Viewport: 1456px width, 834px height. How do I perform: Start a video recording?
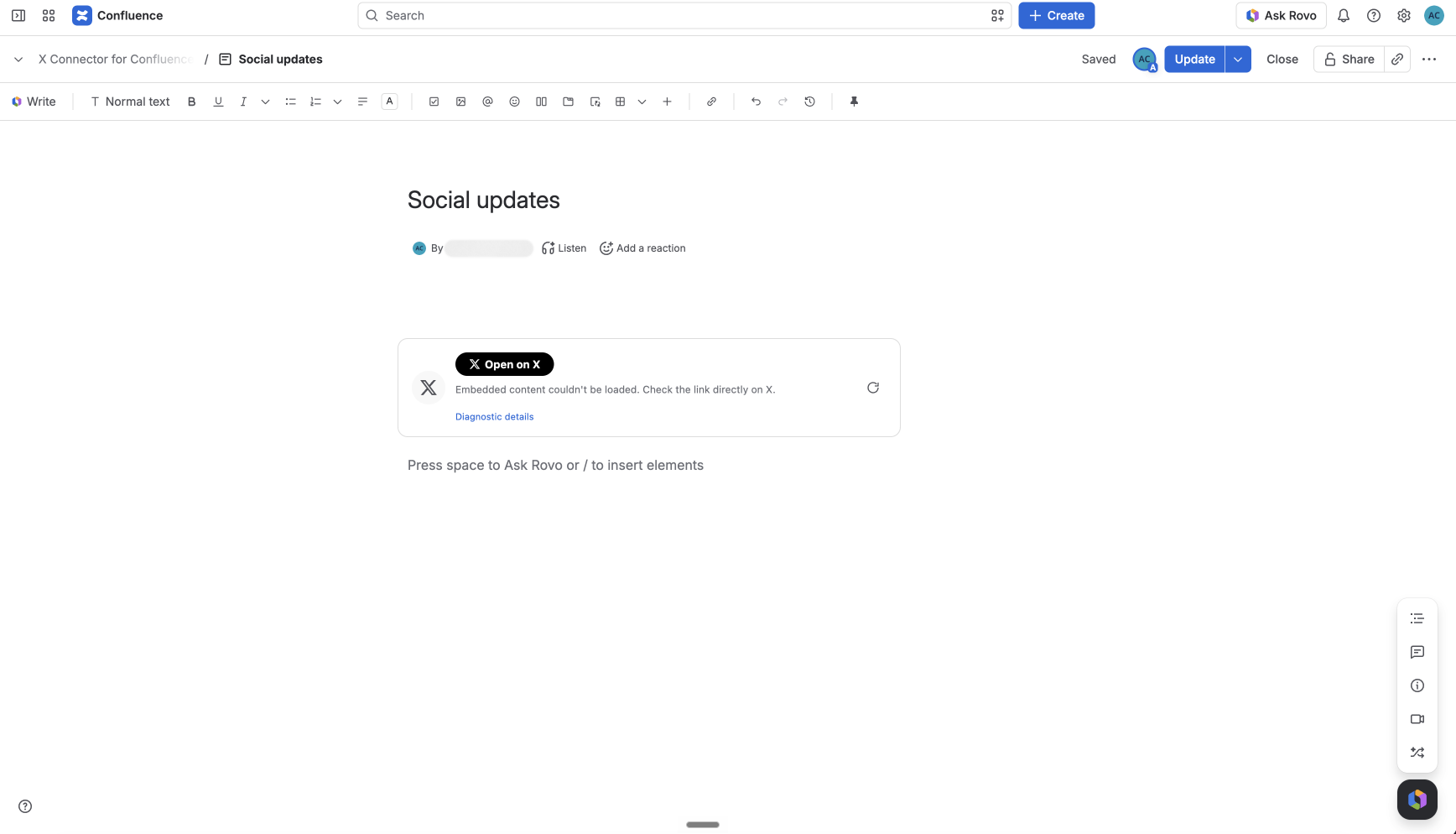coord(1417,719)
